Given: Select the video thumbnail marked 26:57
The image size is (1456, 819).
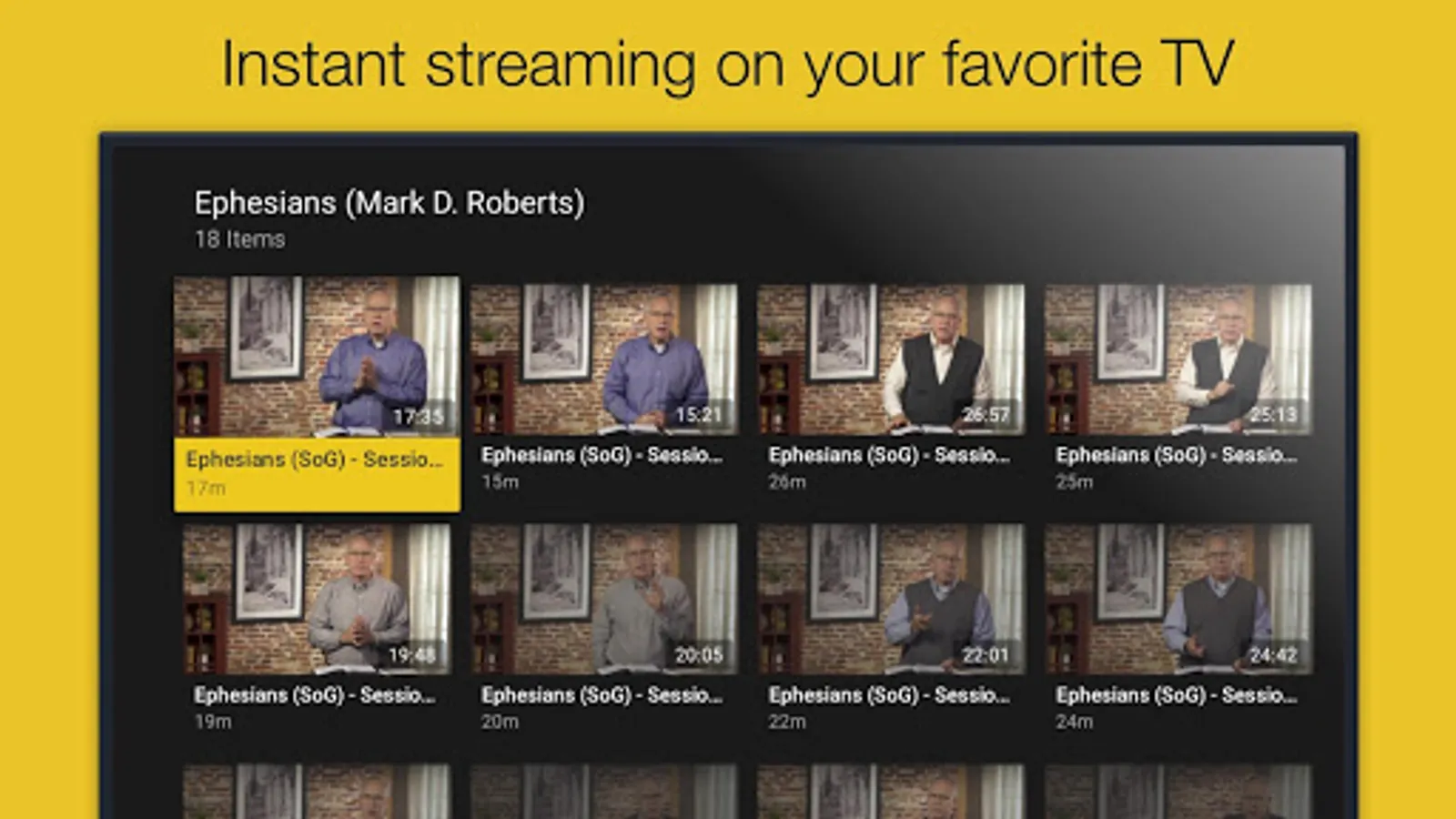Looking at the screenshot, I should (x=891, y=359).
